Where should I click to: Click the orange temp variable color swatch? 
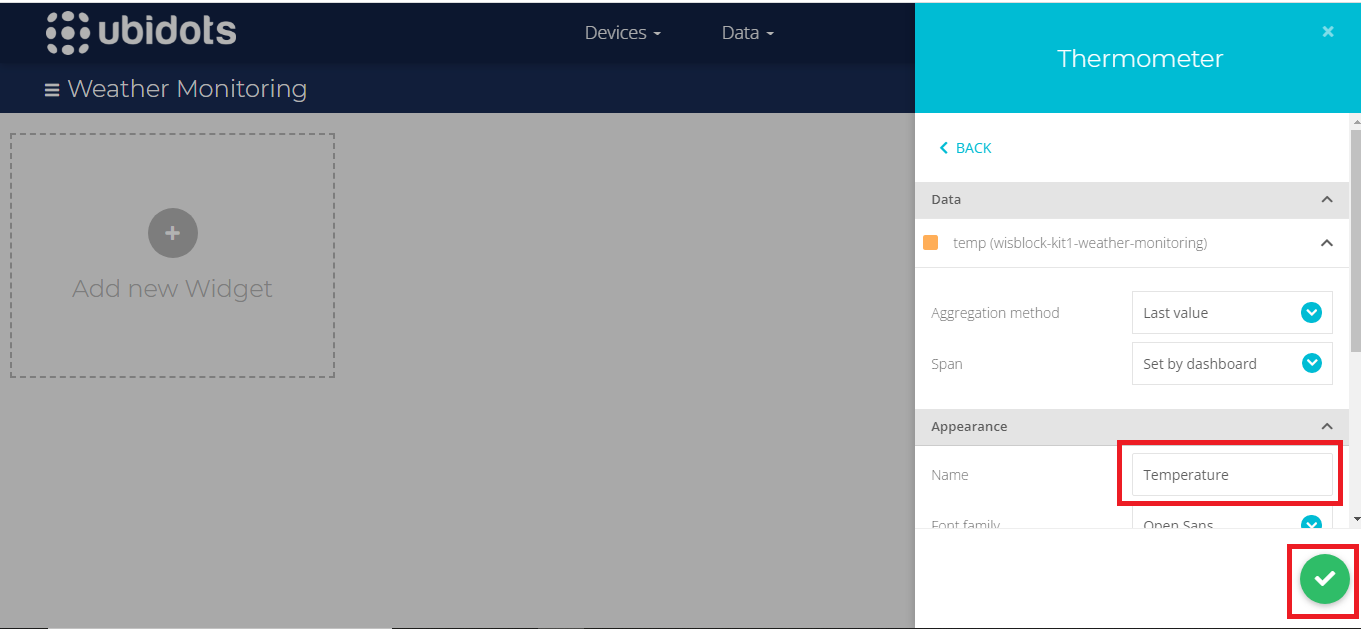click(930, 243)
